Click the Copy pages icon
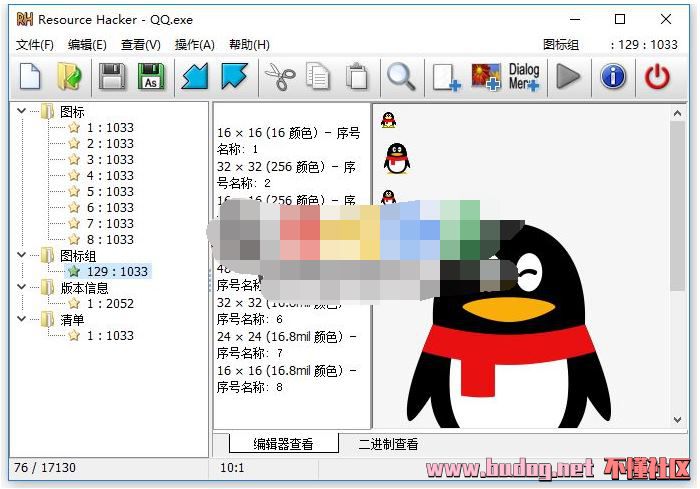The width and height of the screenshot is (700, 489). point(318,77)
